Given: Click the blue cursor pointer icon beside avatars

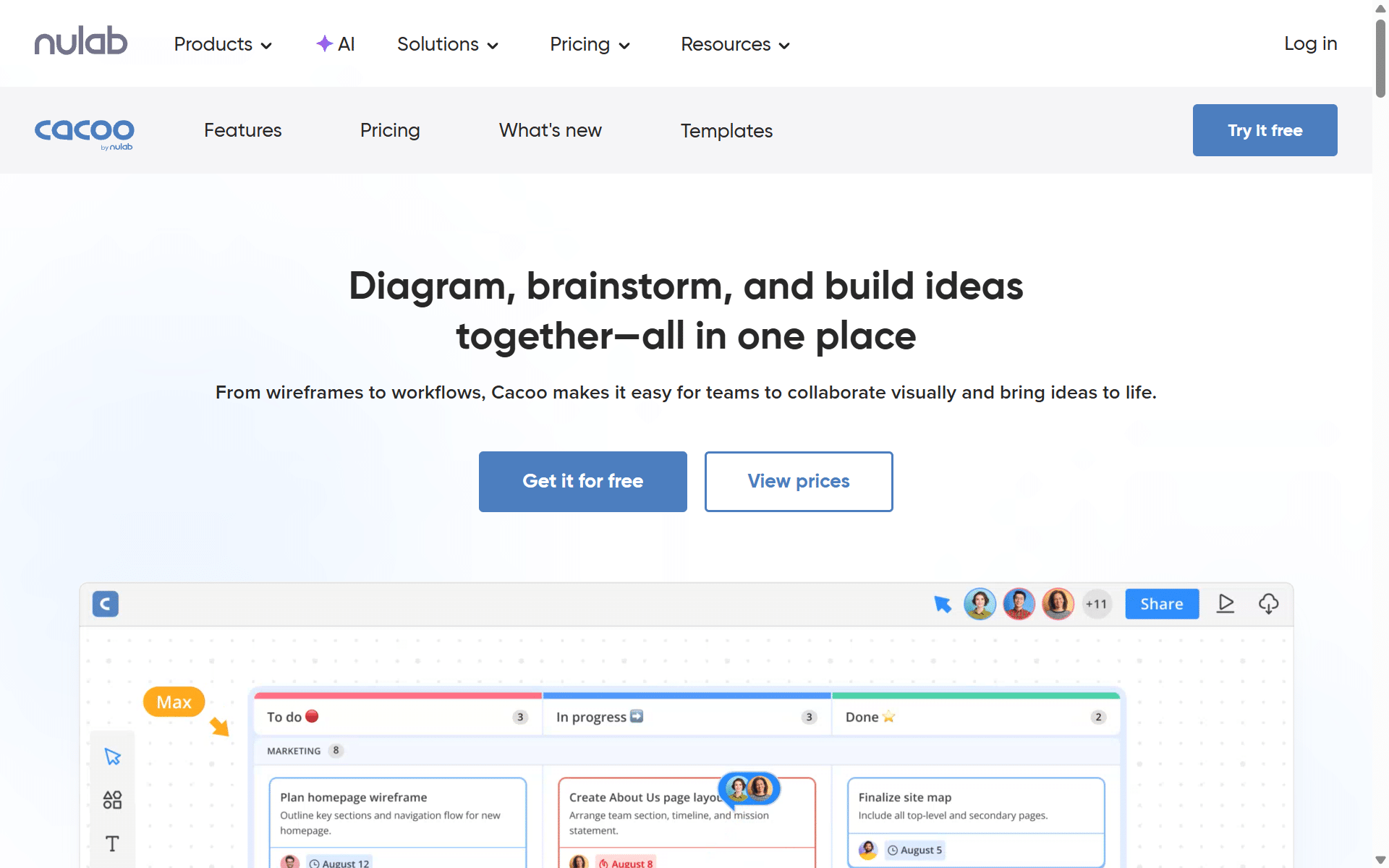Looking at the screenshot, I should tap(943, 604).
